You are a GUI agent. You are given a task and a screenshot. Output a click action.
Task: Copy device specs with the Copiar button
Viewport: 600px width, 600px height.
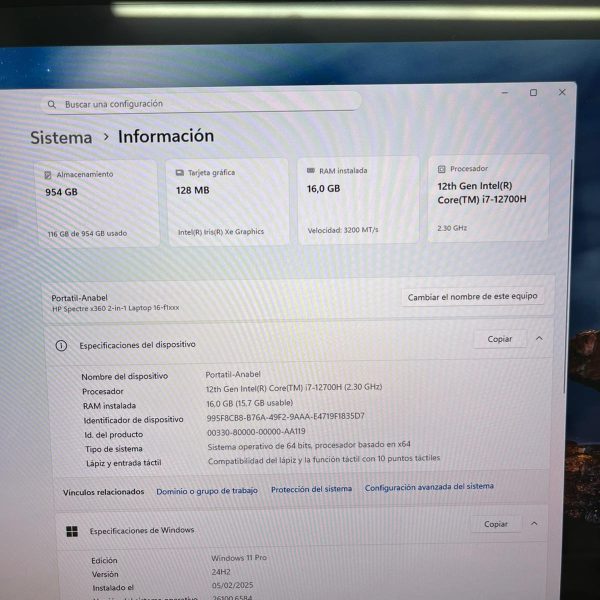tap(499, 339)
